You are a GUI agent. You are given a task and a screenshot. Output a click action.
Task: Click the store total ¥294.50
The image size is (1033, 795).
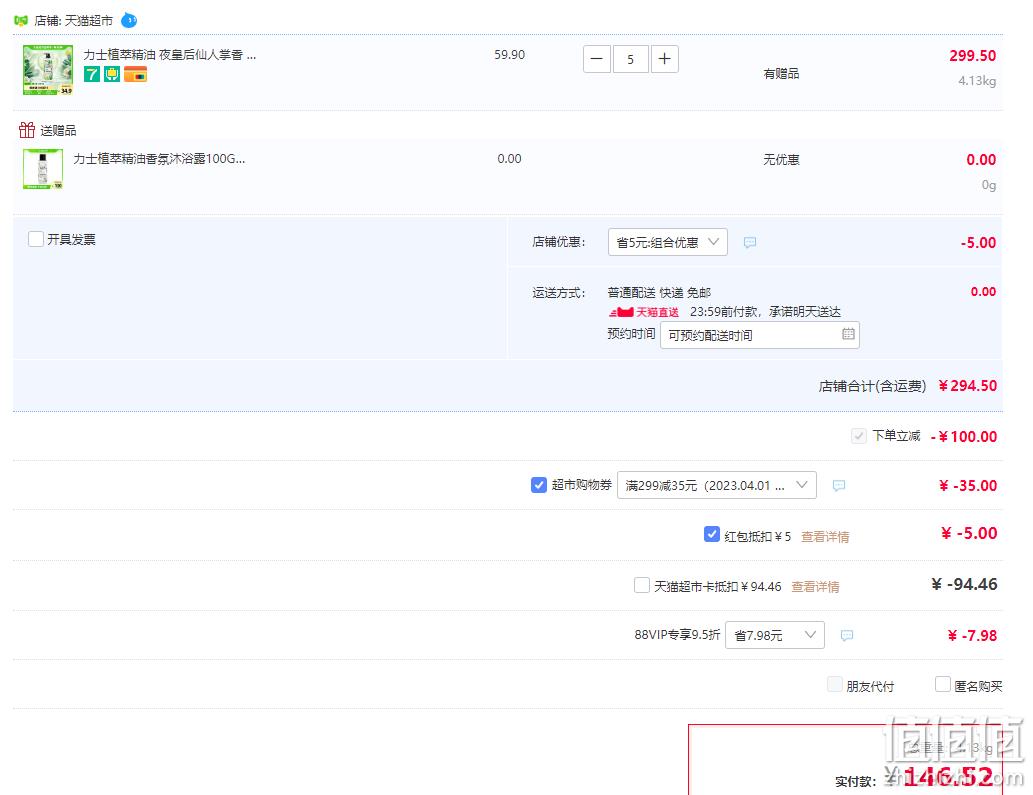pyautogui.click(x=968, y=386)
